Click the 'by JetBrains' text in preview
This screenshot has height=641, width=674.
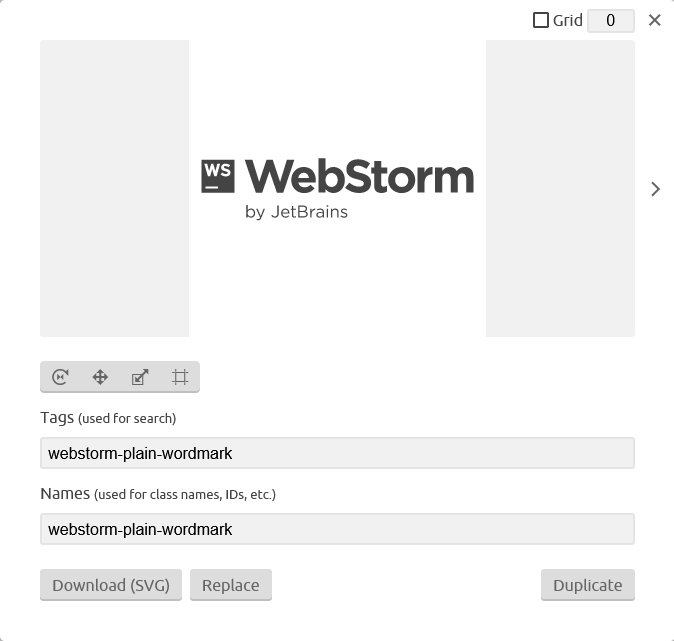pos(297,212)
